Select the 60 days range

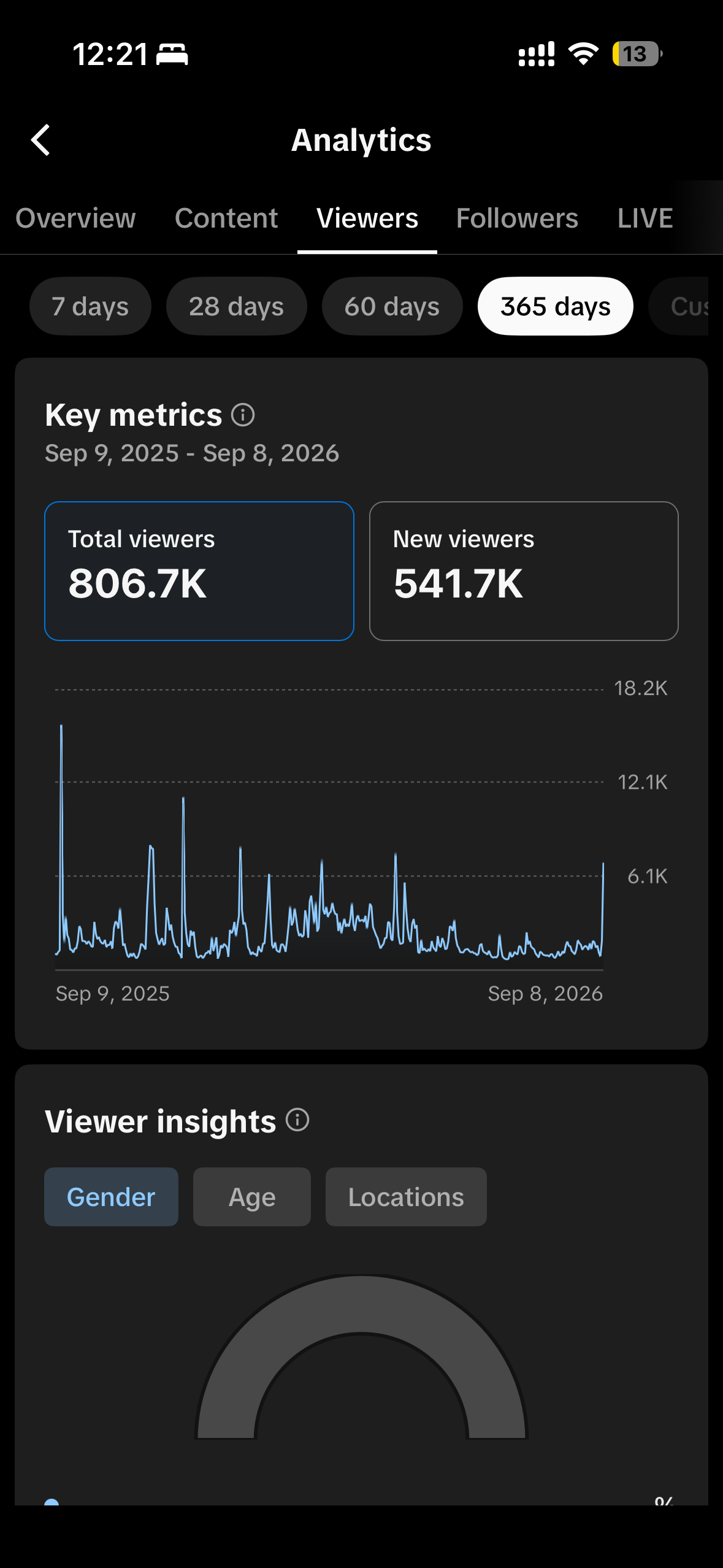[x=392, y=306]
